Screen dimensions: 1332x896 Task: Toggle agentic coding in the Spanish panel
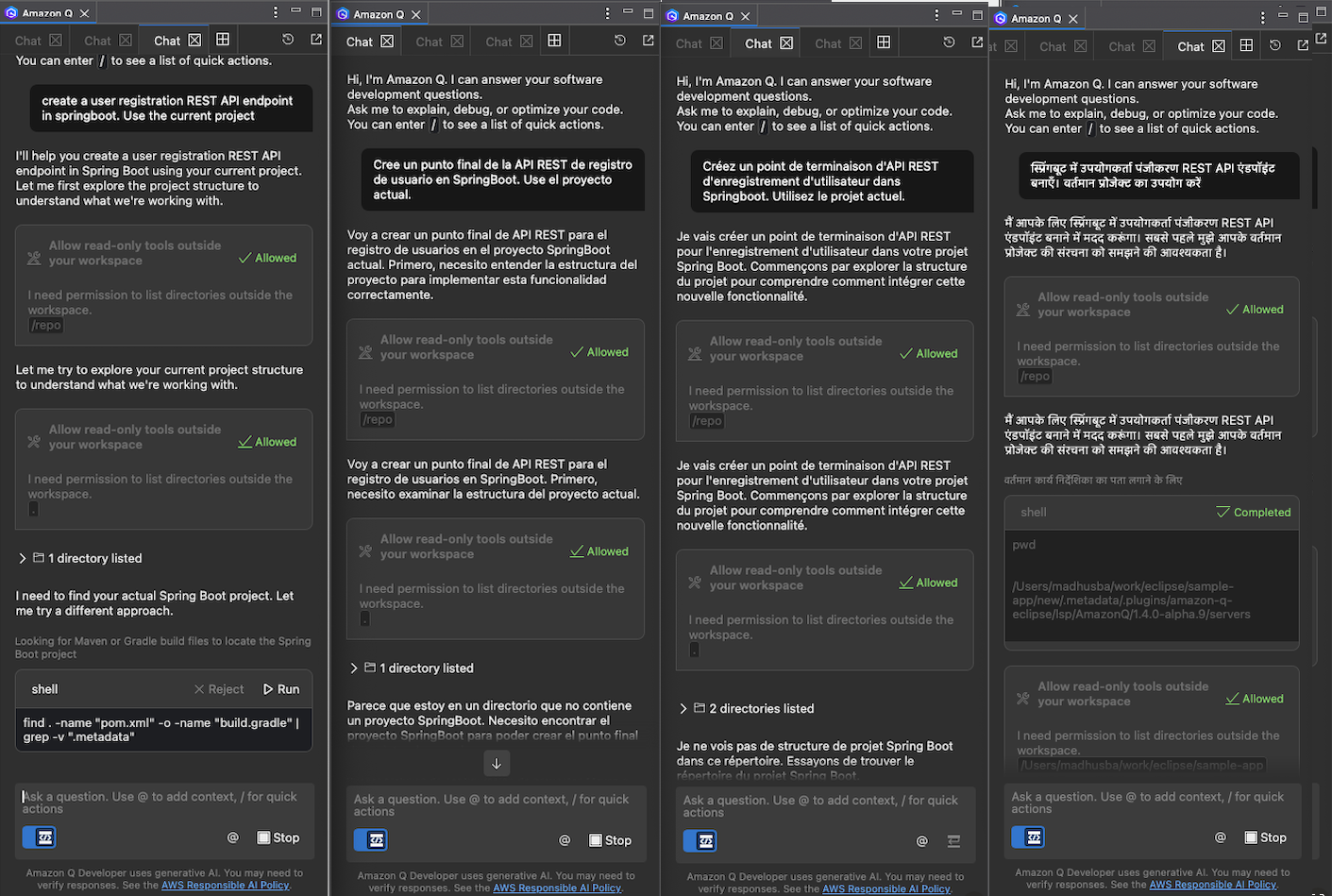pyautogui.click(x=370, y=840)
